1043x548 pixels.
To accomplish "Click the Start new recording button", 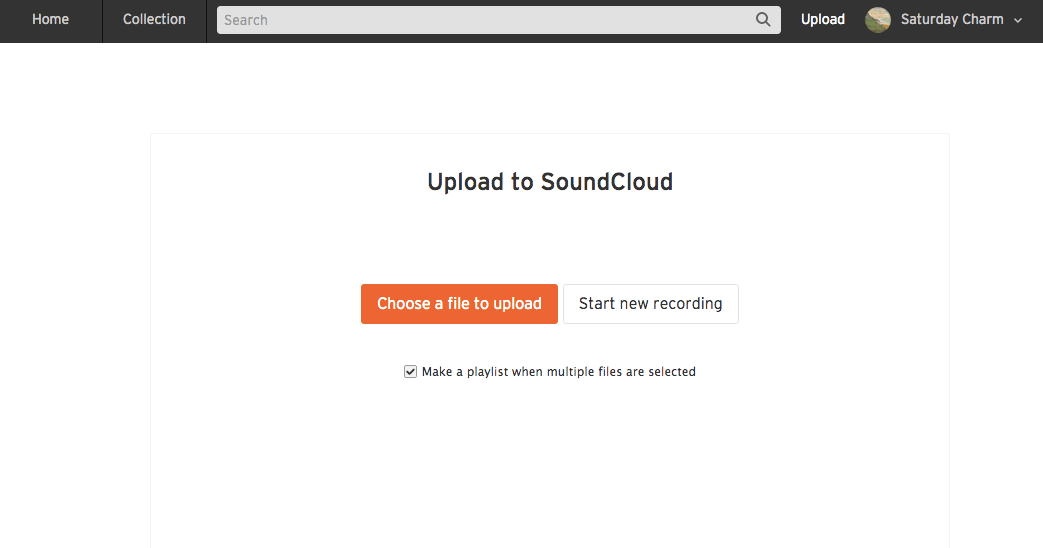I will click(x=650, y=304).
